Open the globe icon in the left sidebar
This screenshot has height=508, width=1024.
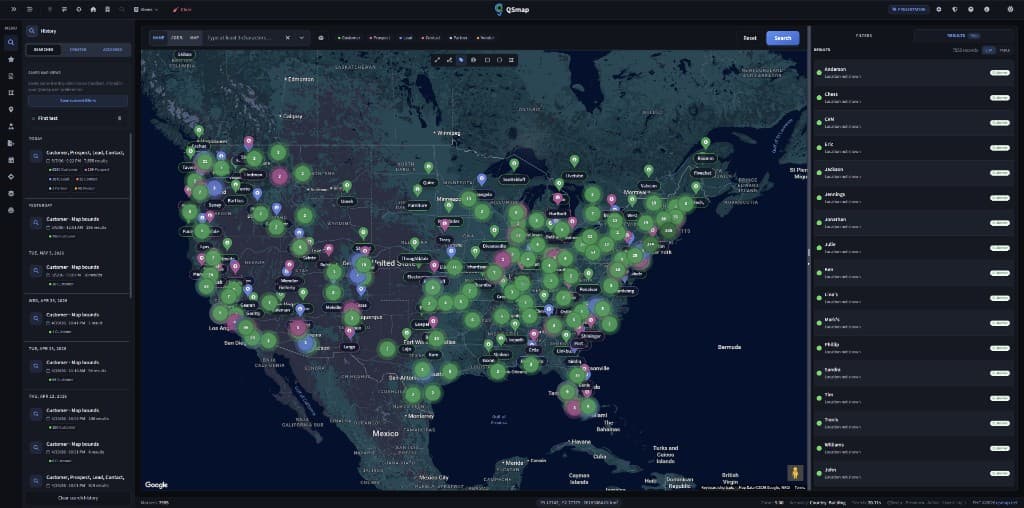(10, 210)
